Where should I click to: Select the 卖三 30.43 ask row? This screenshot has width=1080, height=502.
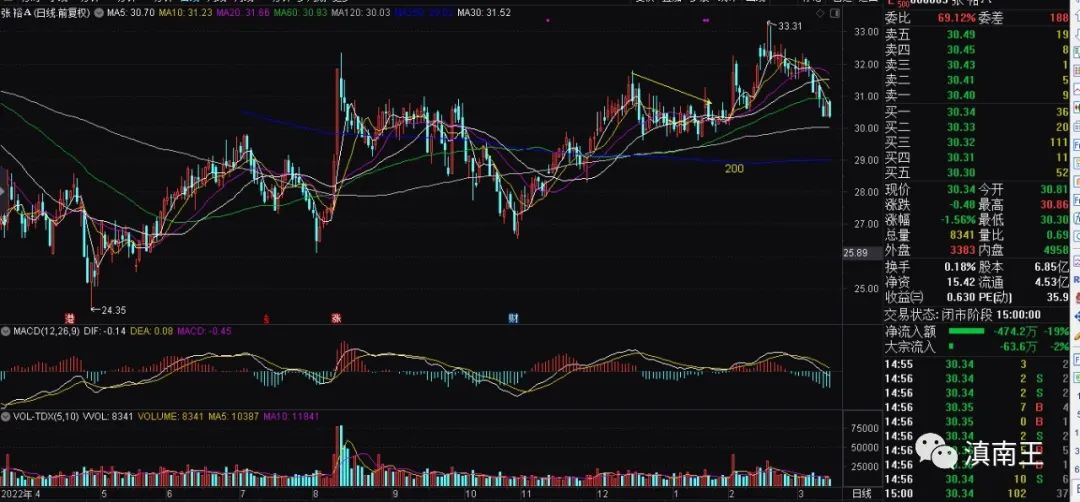977,65
